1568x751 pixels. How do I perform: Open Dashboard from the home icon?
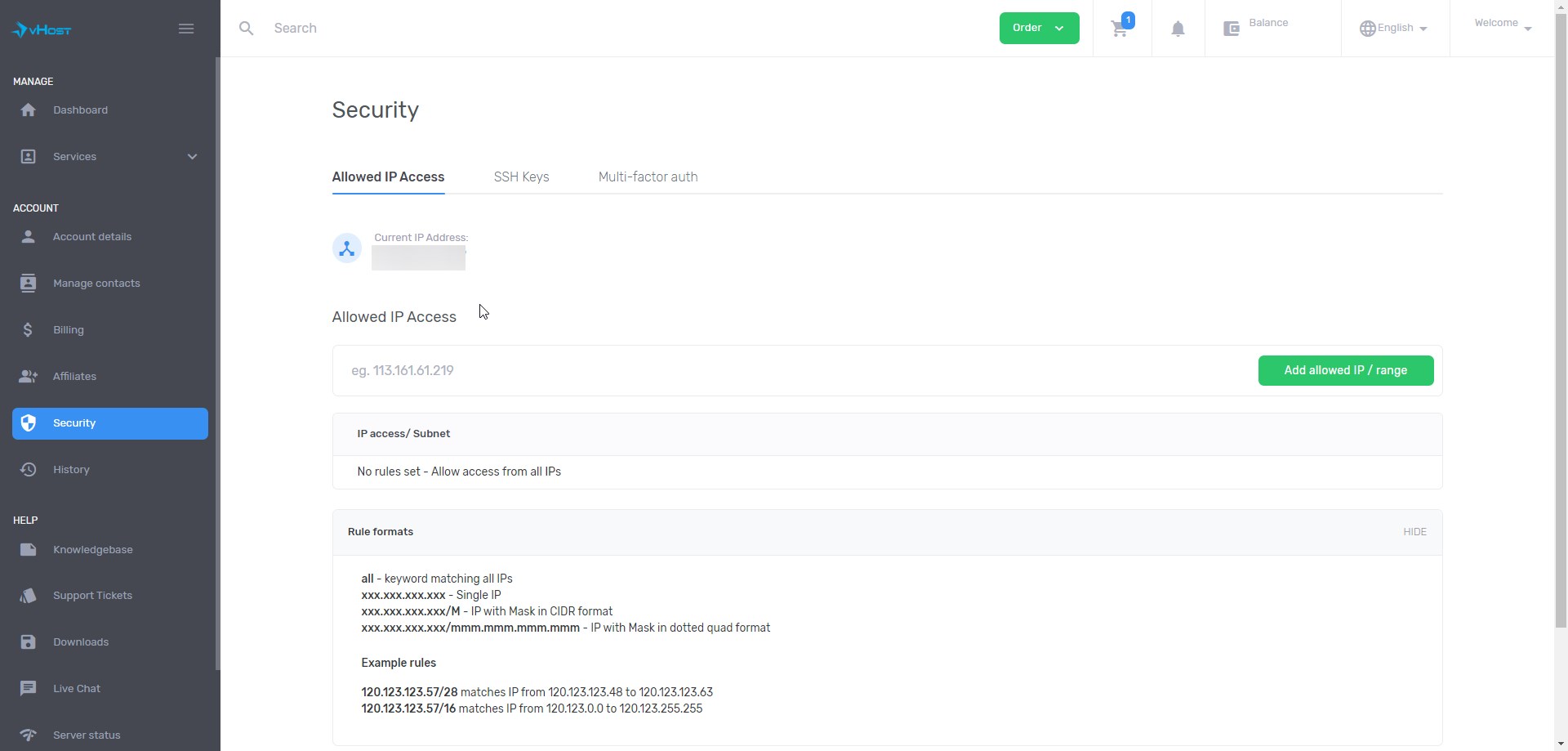(29, 110)
